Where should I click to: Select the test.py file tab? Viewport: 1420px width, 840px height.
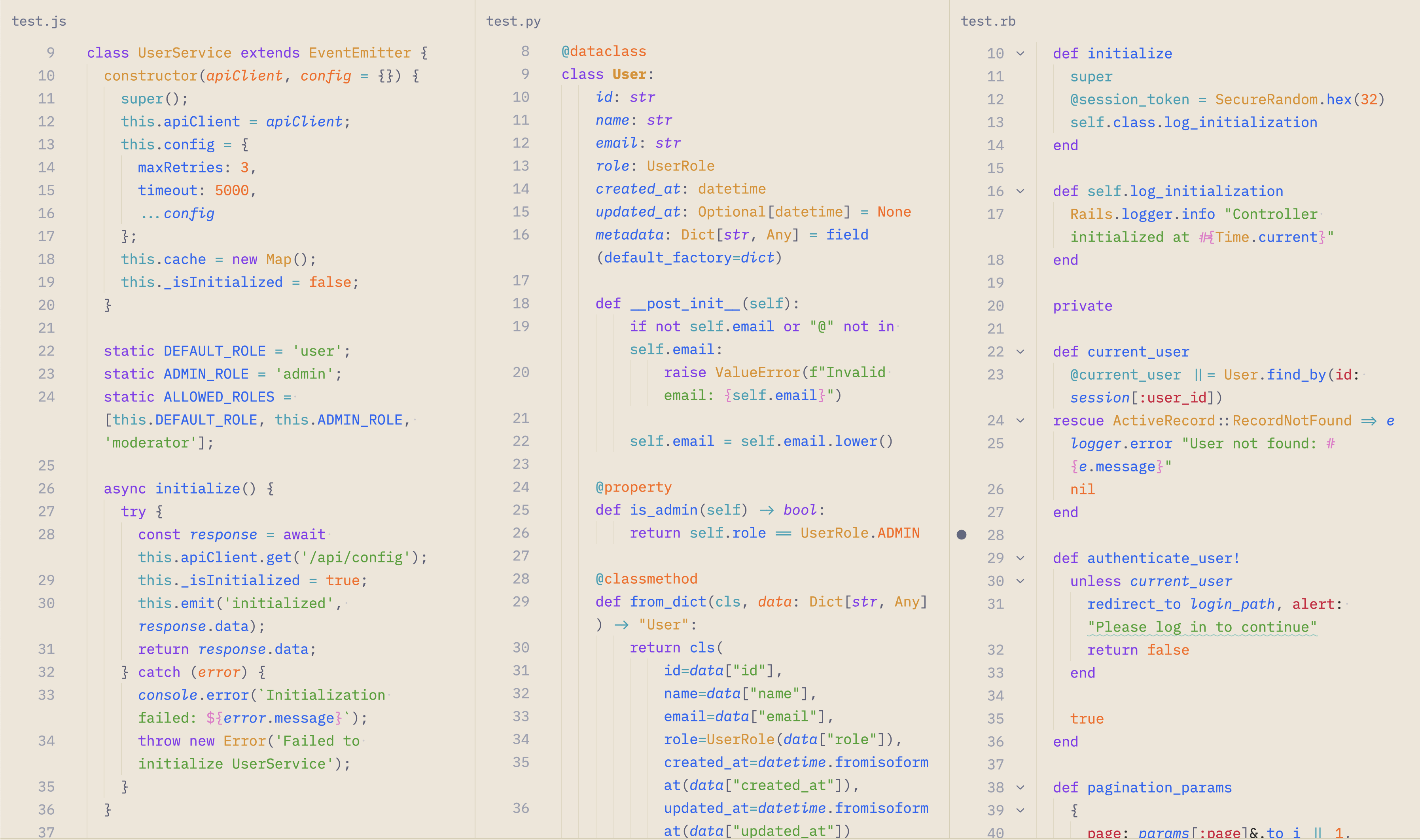pyautogui.click(x=513, y=21)
